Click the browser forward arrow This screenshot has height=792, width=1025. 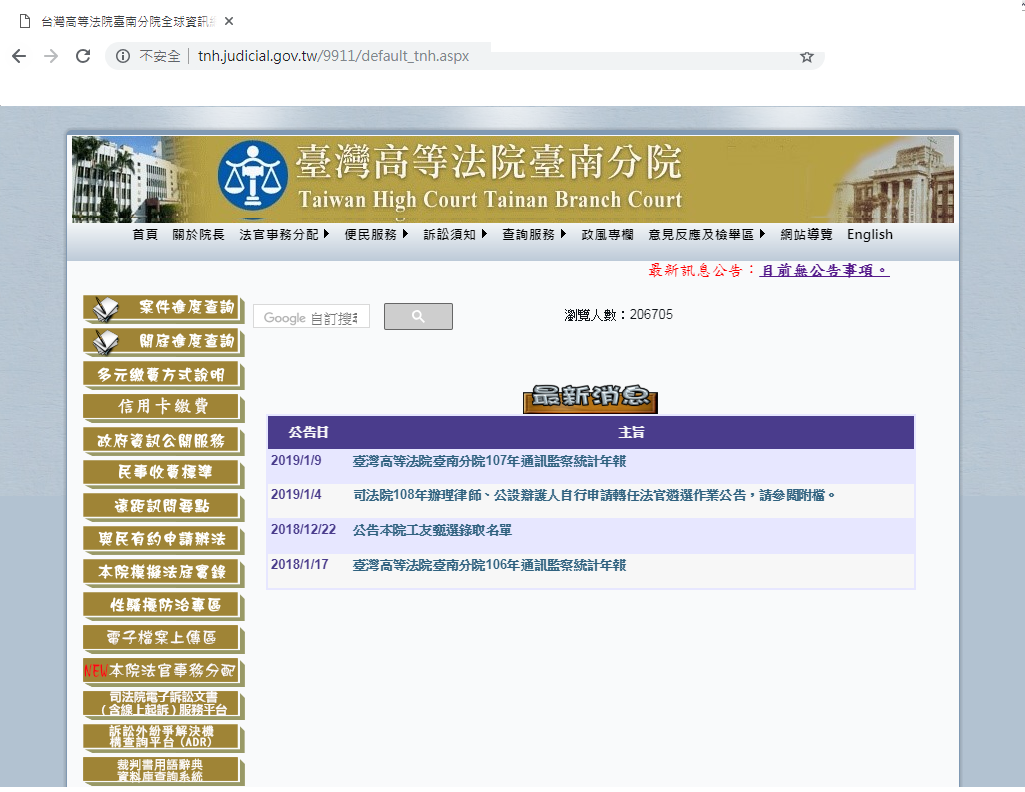tap(51, 56)
